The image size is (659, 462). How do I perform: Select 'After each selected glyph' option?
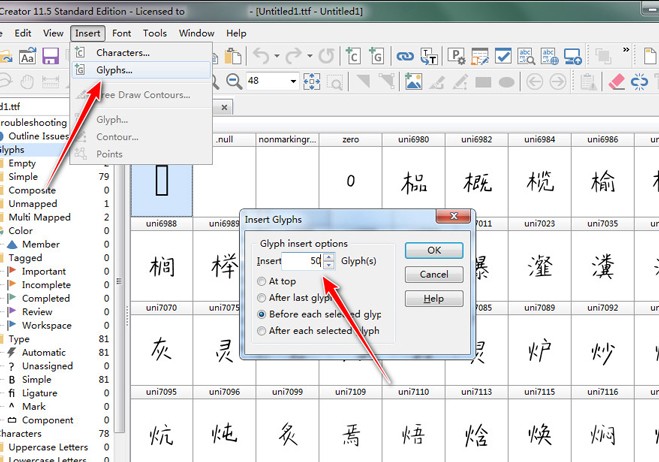click(x=262, y=331)
